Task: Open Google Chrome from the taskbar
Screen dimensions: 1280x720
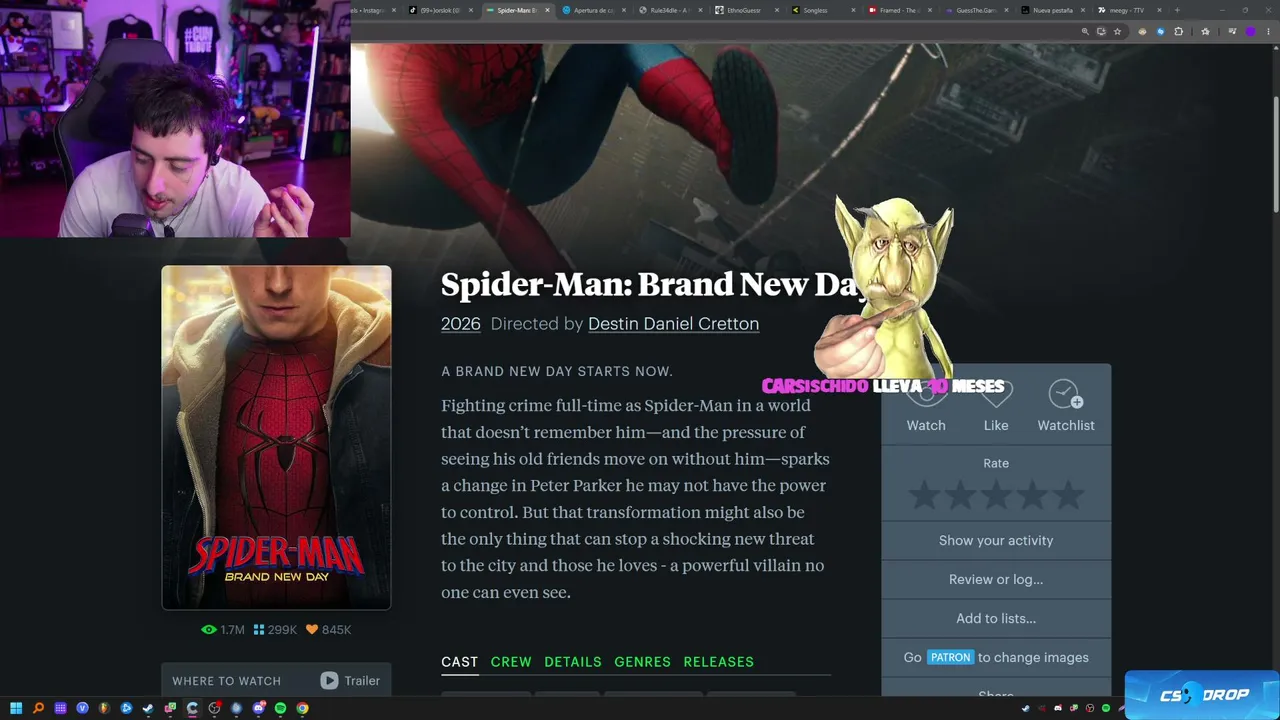Action: (302, 709)
